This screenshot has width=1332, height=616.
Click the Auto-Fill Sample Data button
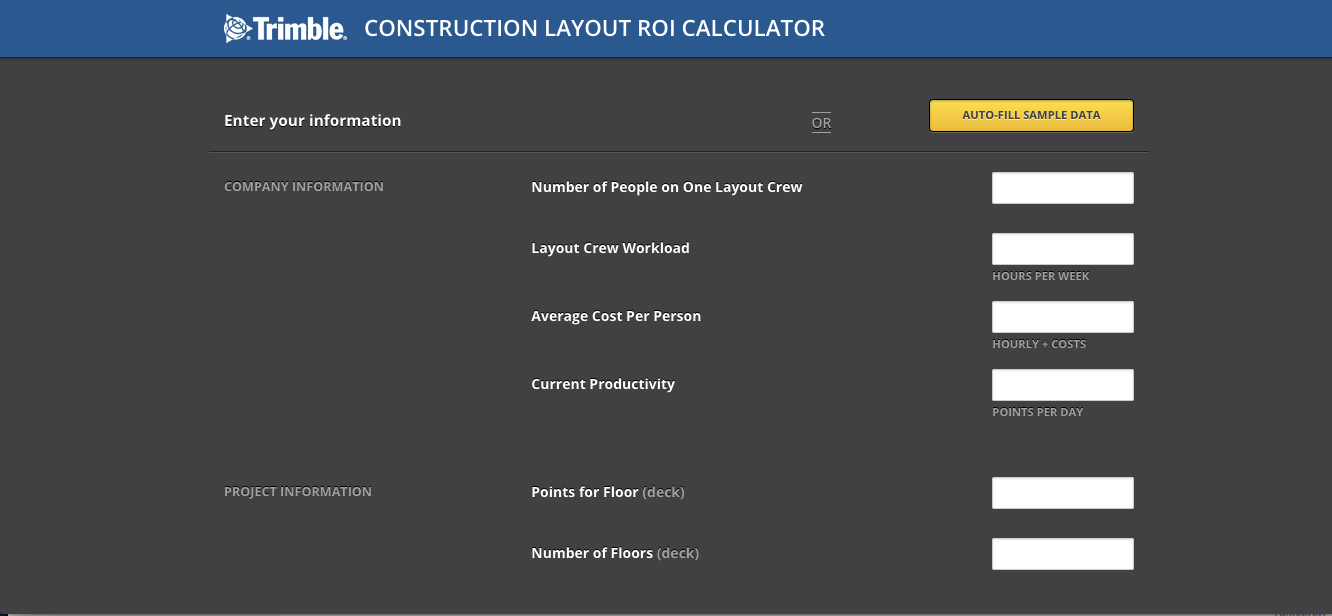click(1031, 115)
